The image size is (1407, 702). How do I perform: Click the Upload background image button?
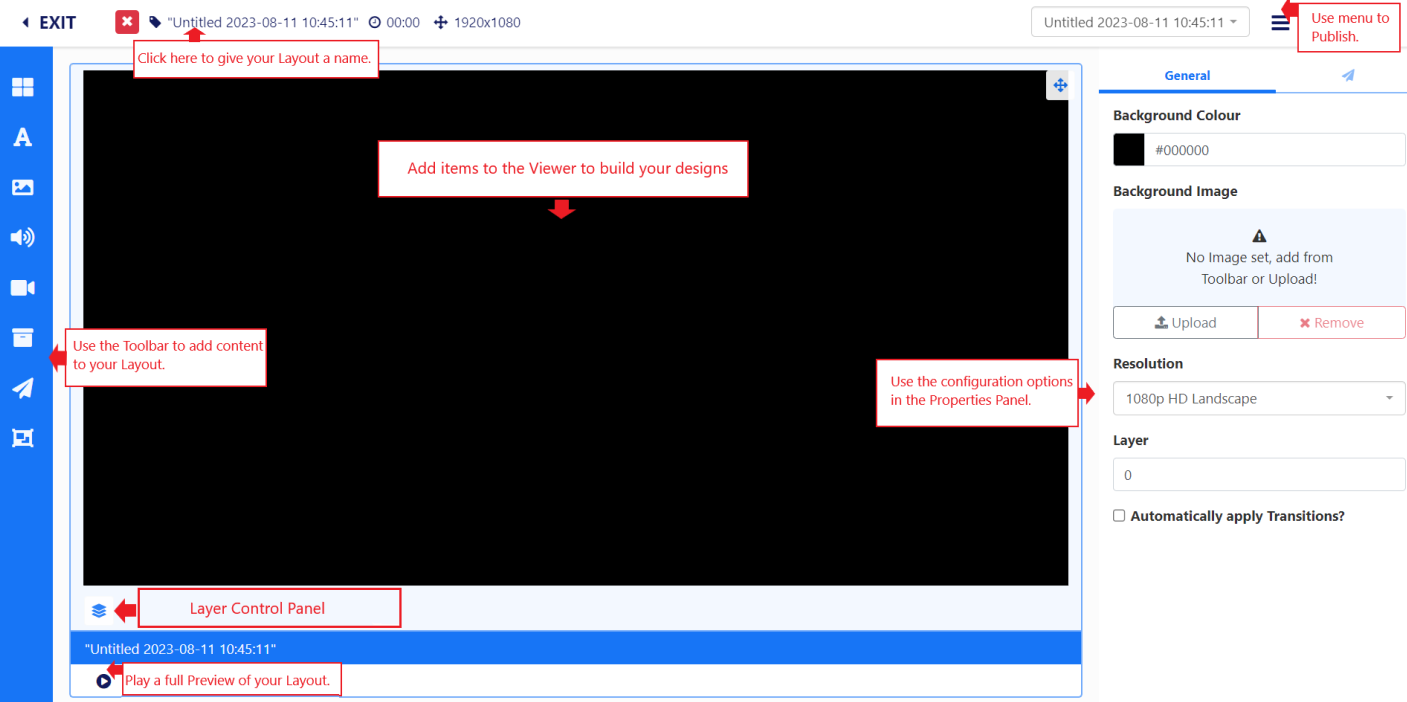[x=1185, y=323]
